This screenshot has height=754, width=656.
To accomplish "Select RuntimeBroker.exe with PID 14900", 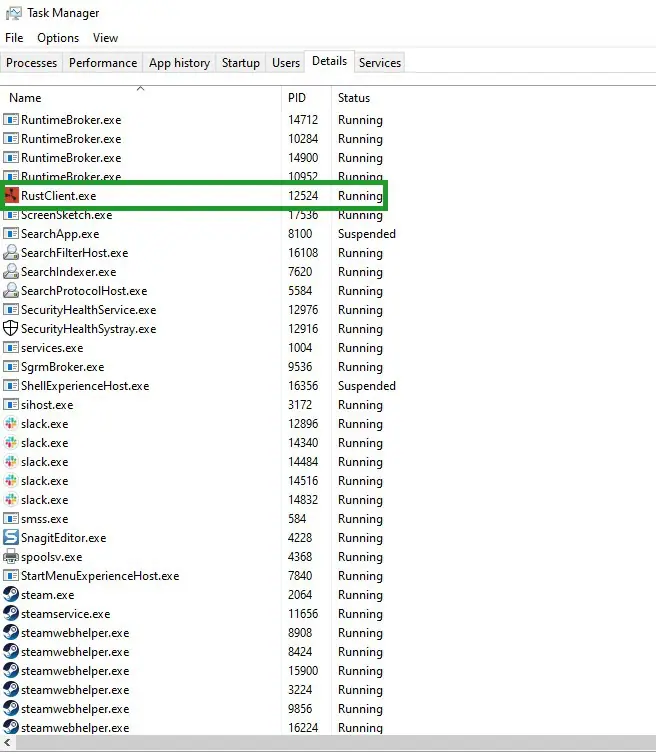I will (x=71, y=158).
